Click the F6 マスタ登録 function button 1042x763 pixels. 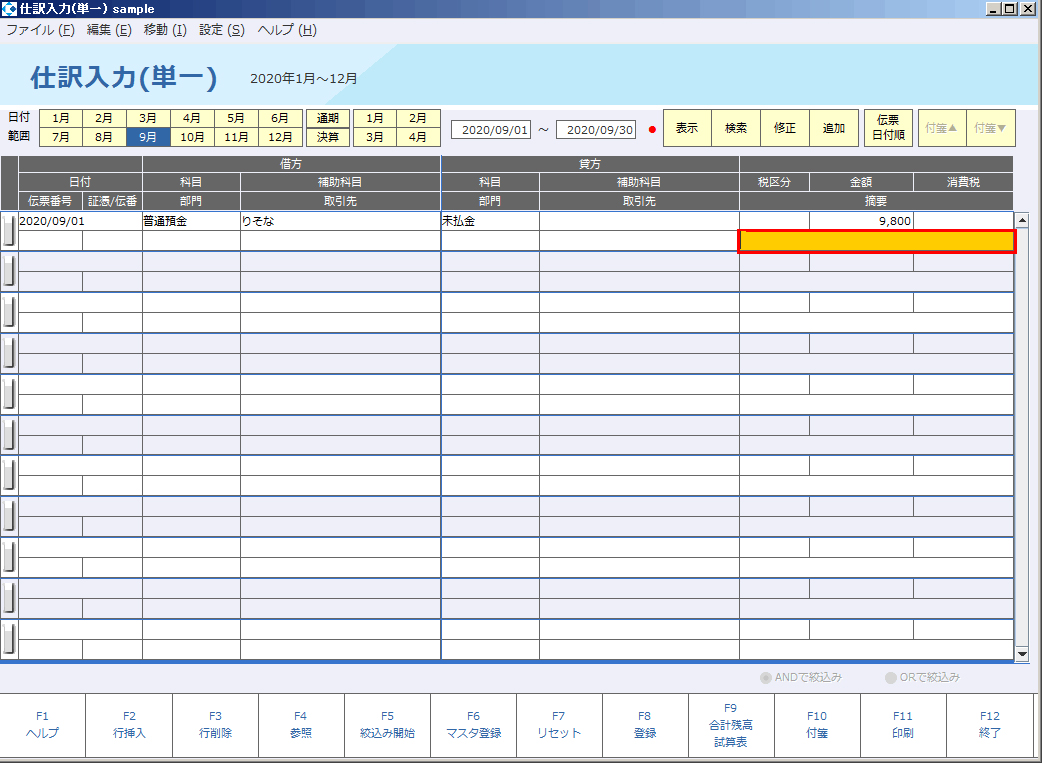473,724
